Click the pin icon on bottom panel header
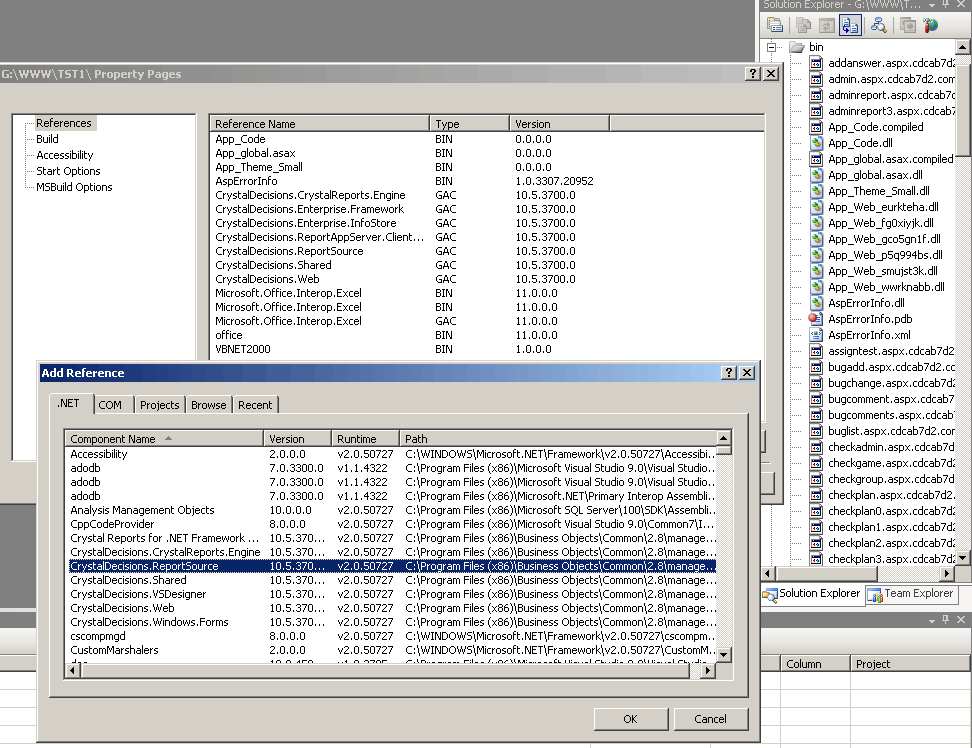Screen dimensions: 972x748 pyautogui.click(x=945, y=620)
